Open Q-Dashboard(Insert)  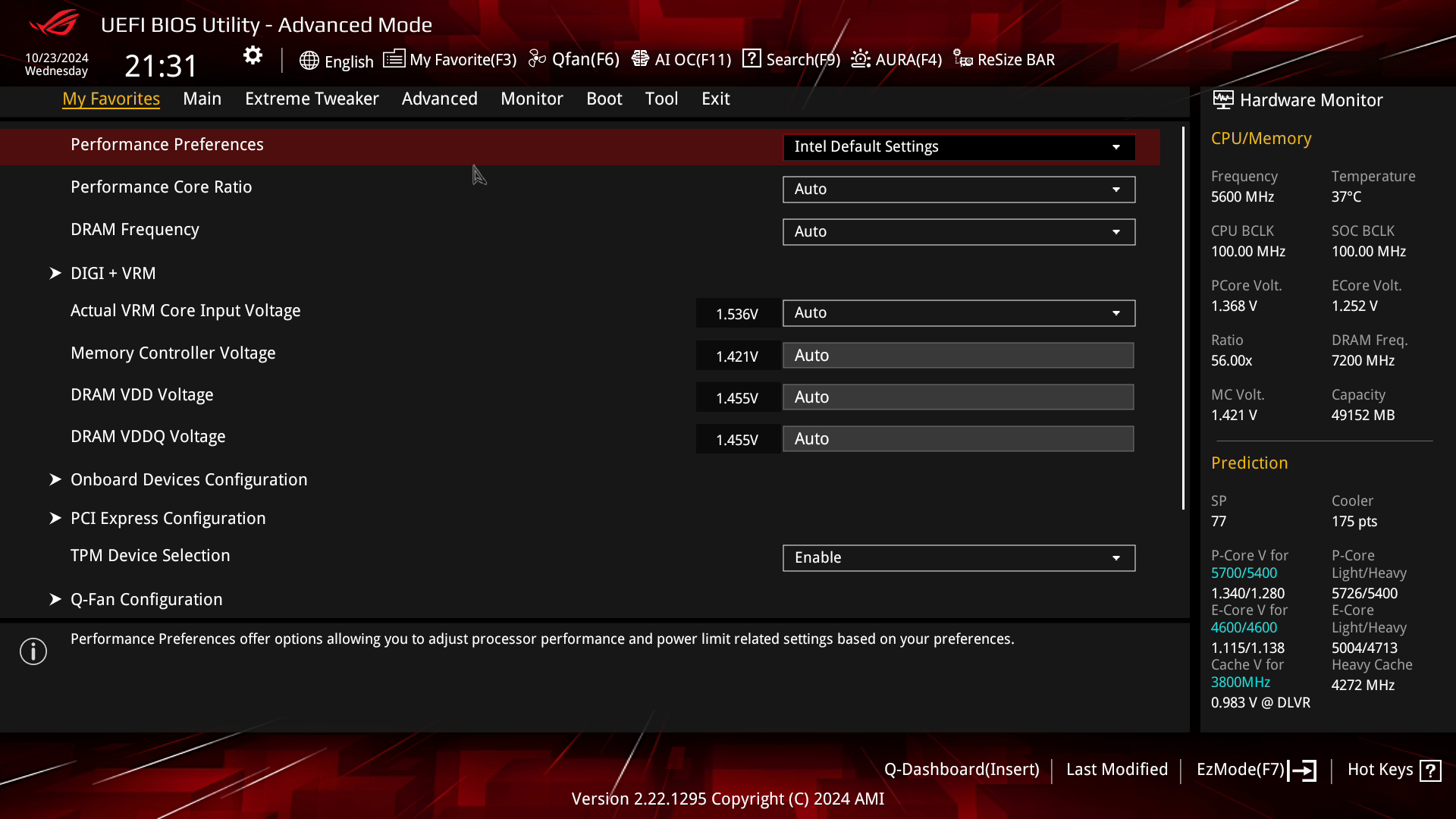click(x=962, y=769)
